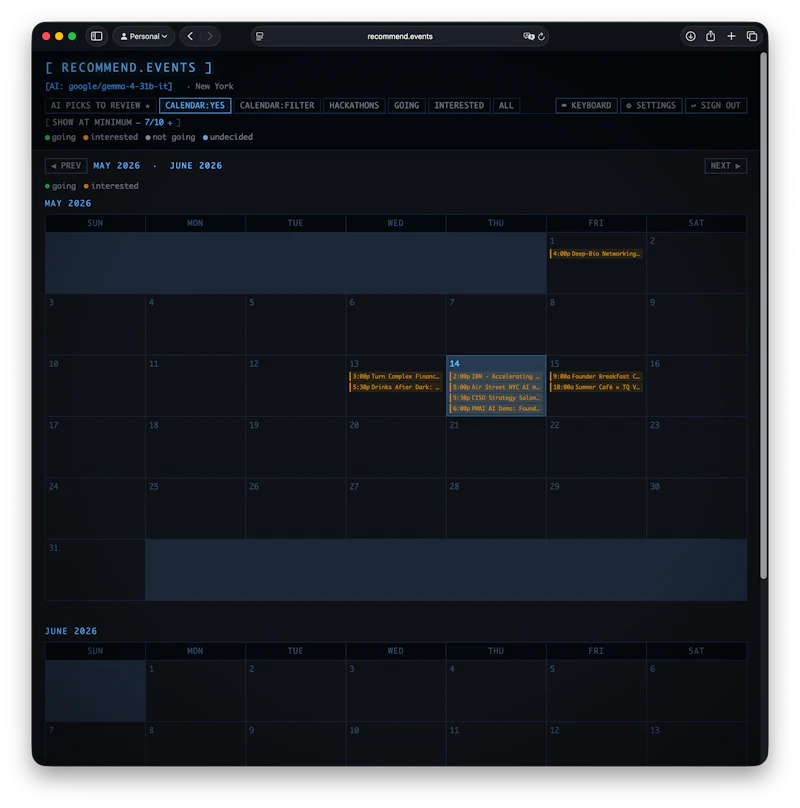Go back with the browser back arrow

point(190,36)
